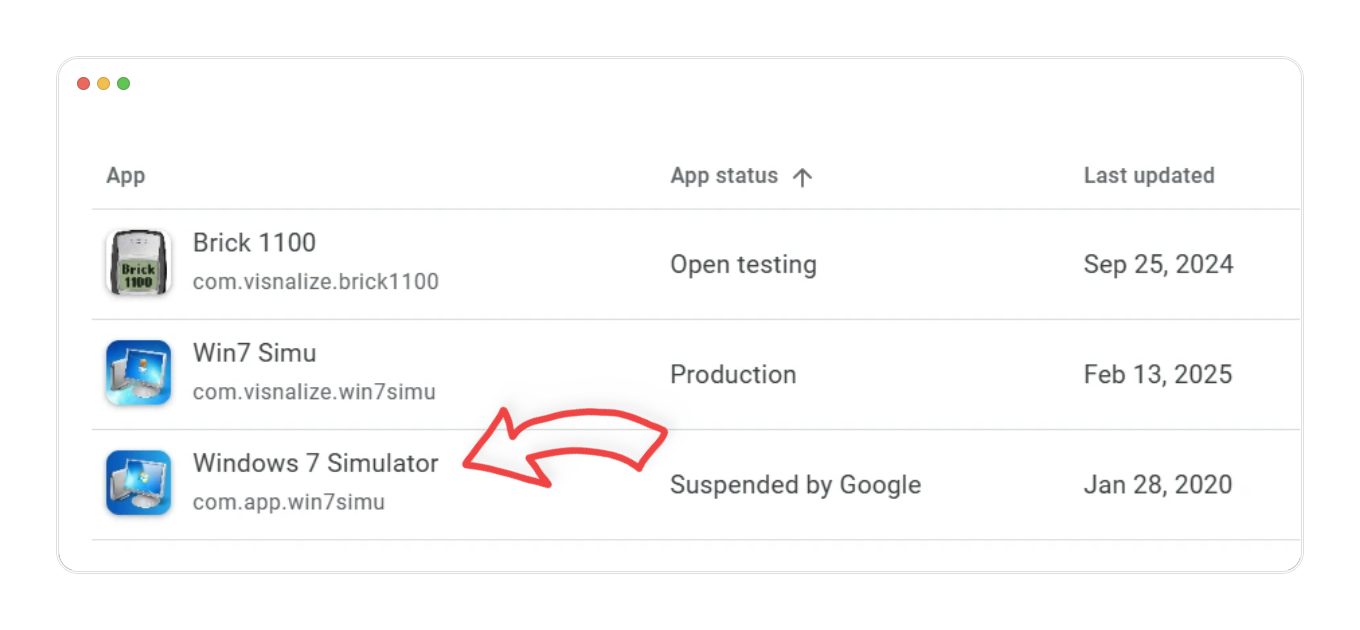Sort apps by Last updated column
This screenshot has height=630, width=1360.
coord(1148,175)
